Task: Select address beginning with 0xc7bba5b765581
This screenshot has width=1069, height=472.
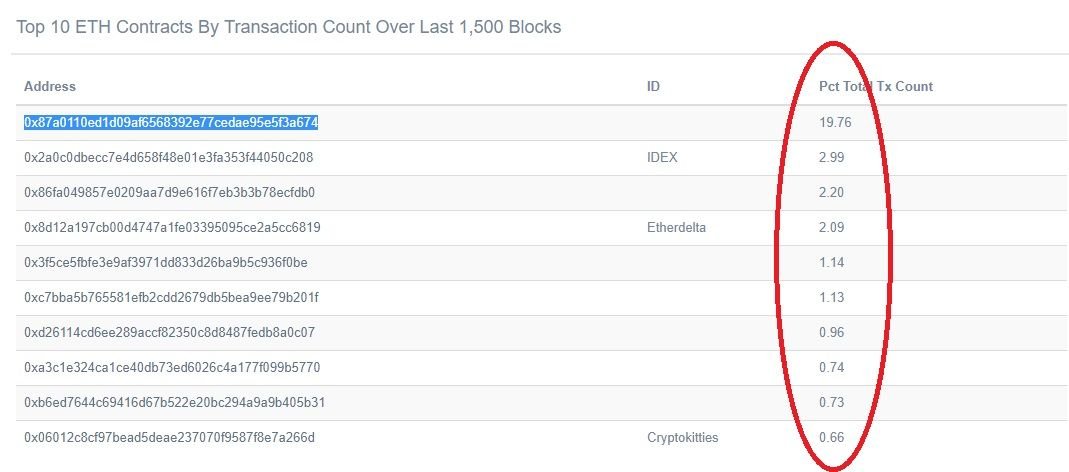Action: click(x=171, y=297)
